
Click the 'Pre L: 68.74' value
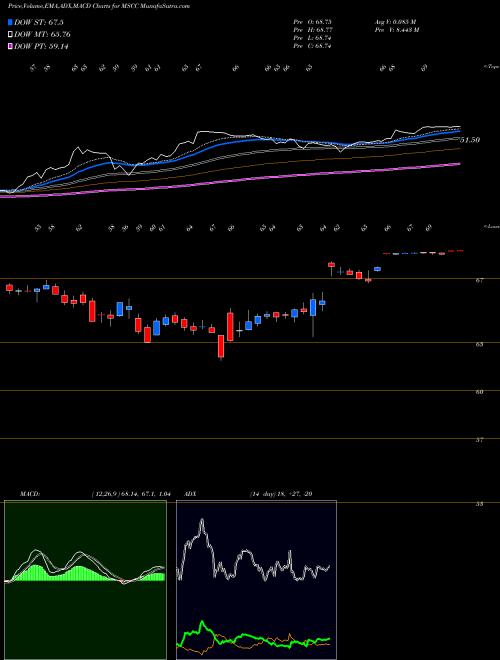pos(312,38)
